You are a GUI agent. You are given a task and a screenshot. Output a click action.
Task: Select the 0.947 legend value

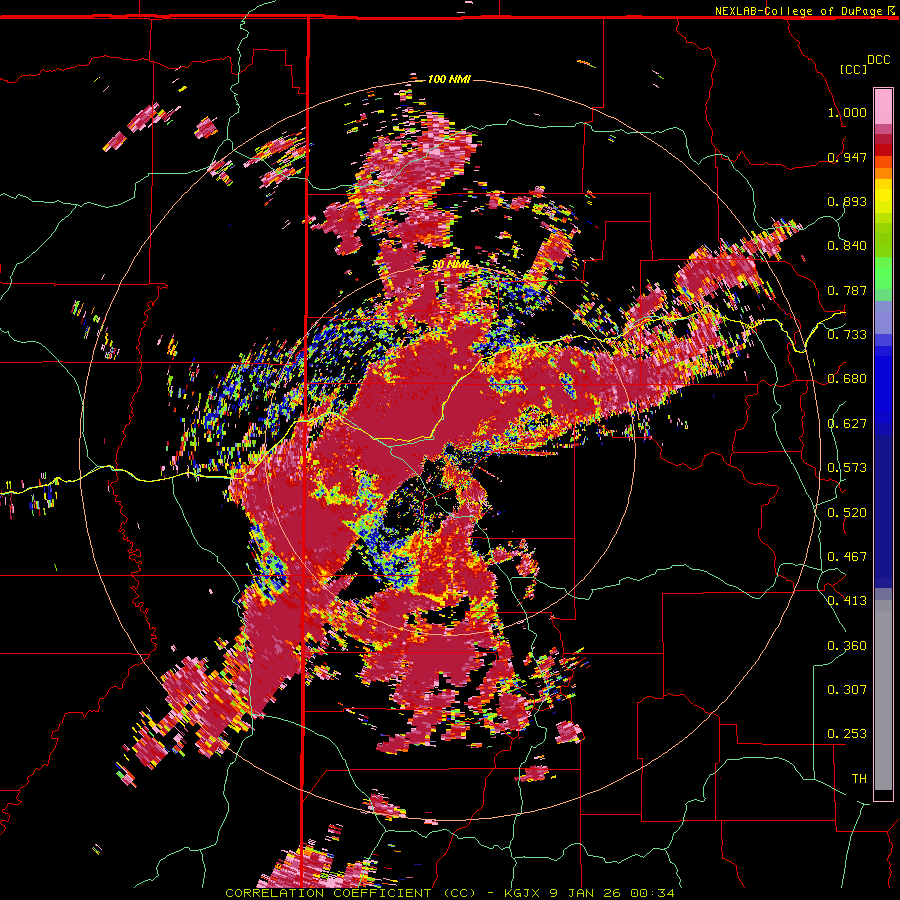pos(847,157)
